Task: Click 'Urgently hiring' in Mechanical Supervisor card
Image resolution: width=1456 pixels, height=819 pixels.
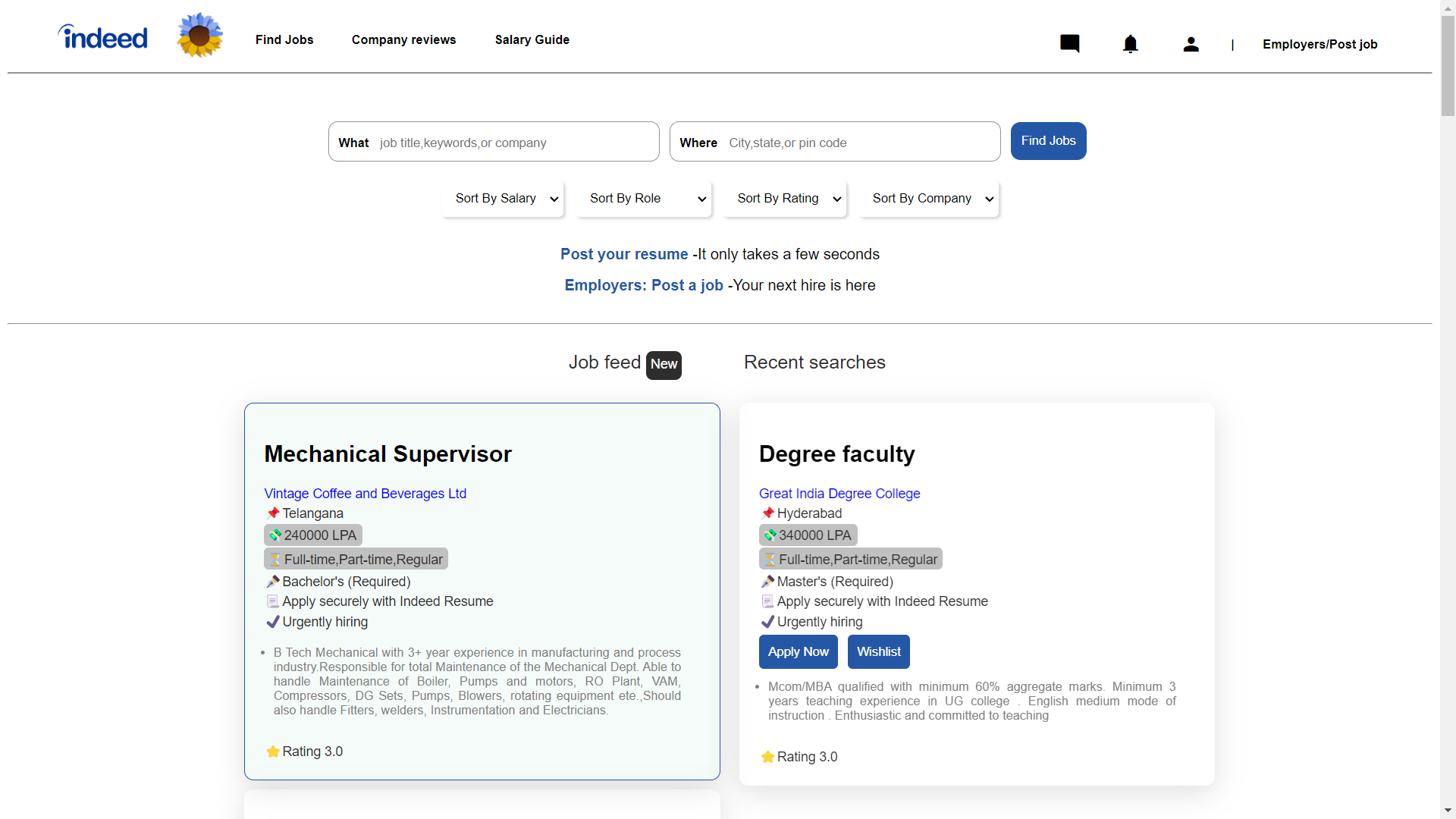Action: pos(325,622)
